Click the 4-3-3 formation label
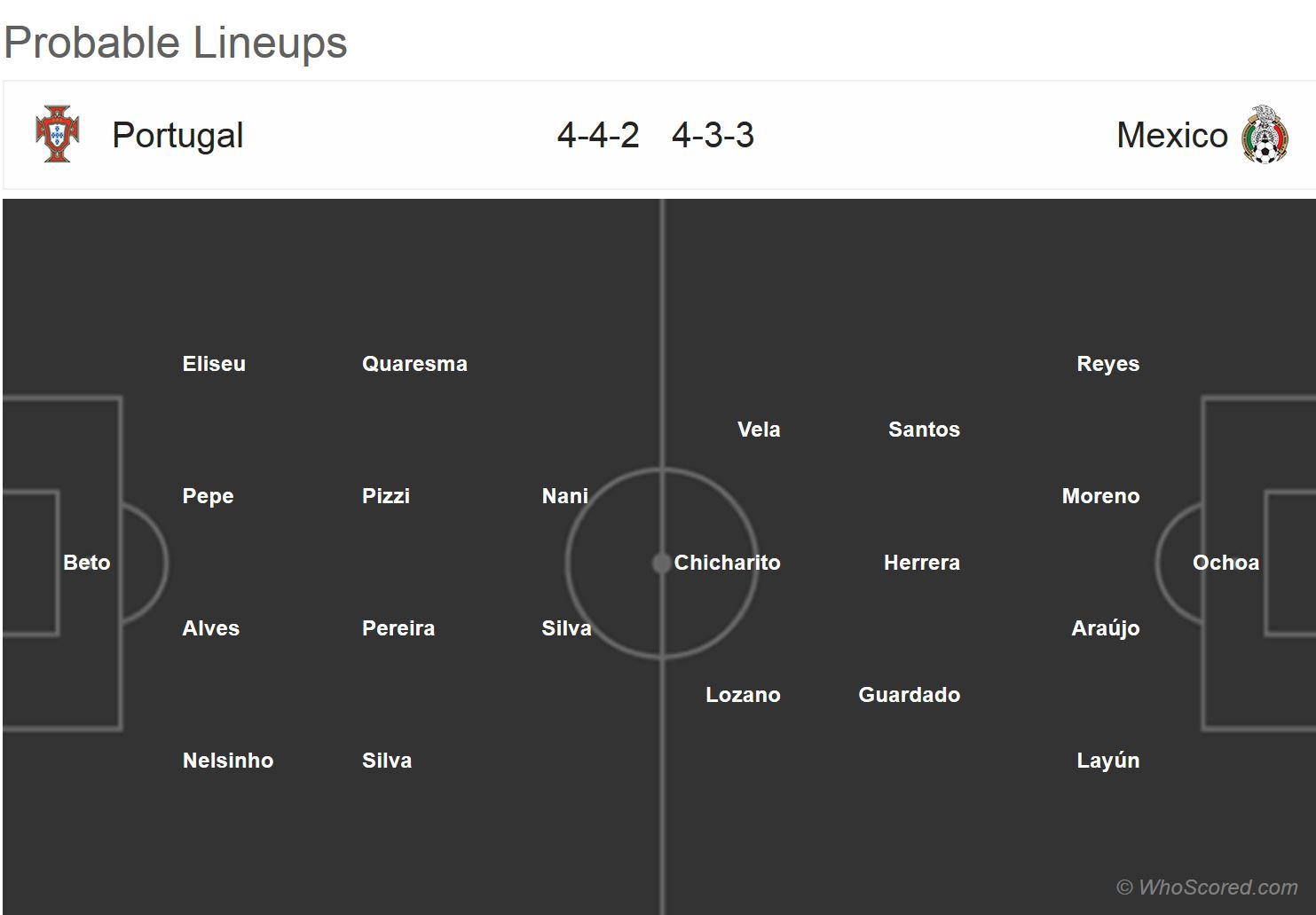The height and width of the screenshot is (915, 1316). 713,135
